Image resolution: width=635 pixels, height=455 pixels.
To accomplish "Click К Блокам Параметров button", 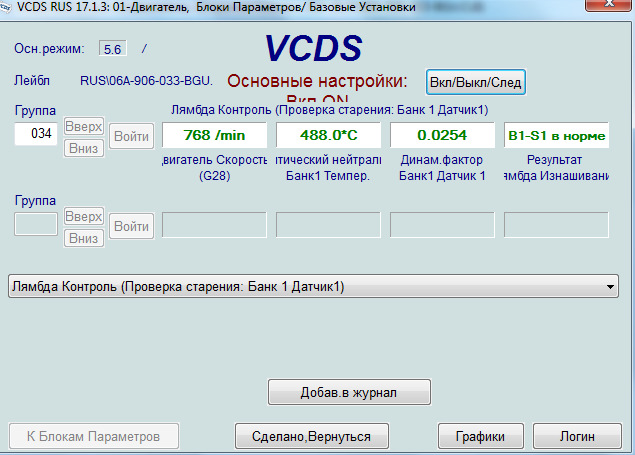I will click(94, 436).
